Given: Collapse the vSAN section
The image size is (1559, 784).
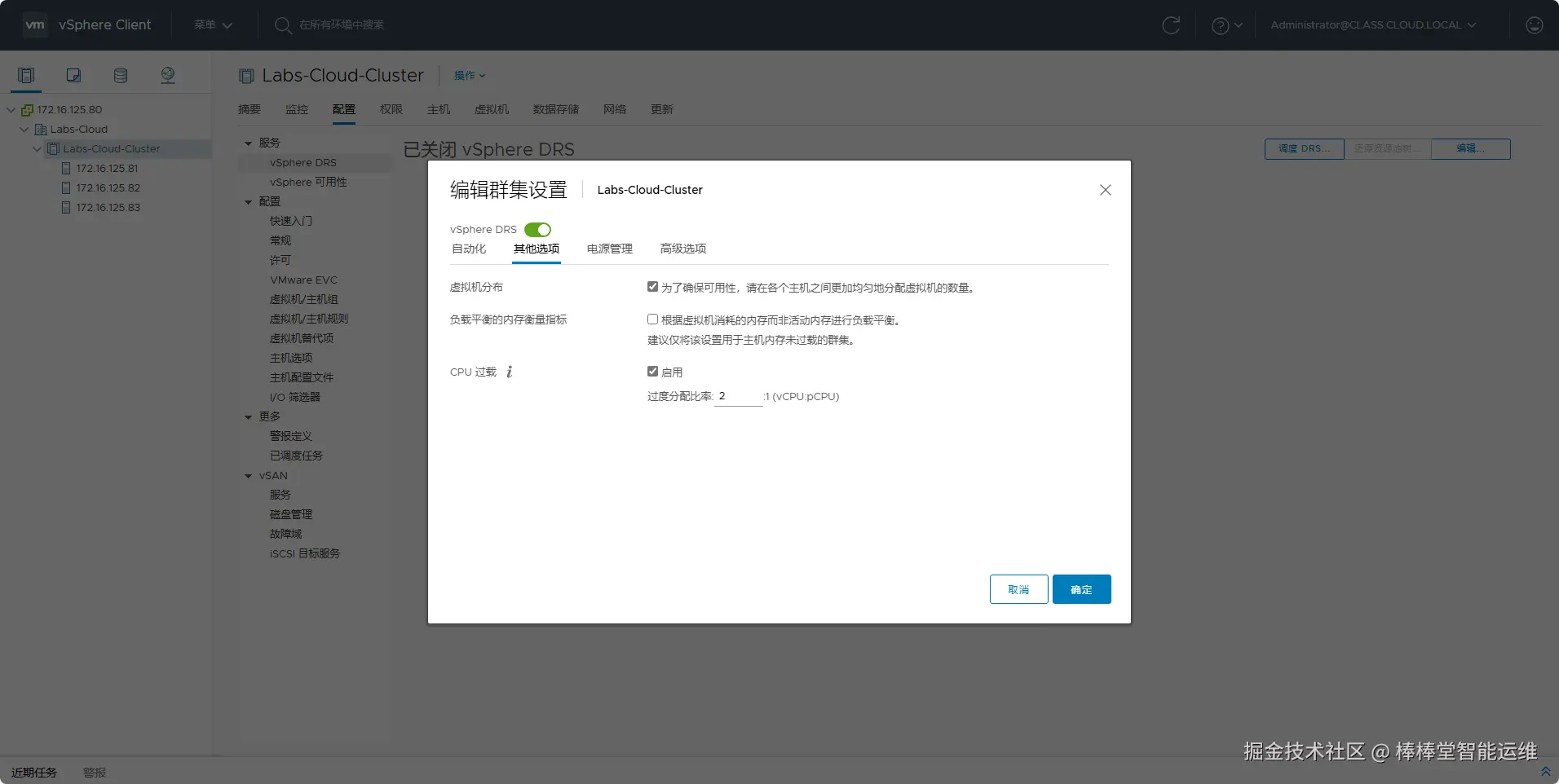Looking at the screenshot, I should pyautogui.click(x=249, y=476).
